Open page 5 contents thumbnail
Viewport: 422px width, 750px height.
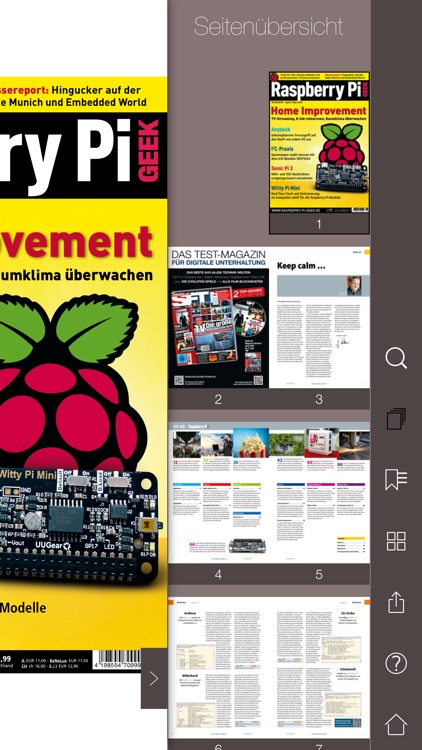320,493
